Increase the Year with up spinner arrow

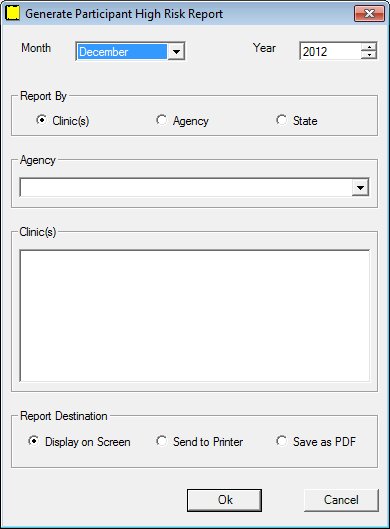(x=369, y=47)
